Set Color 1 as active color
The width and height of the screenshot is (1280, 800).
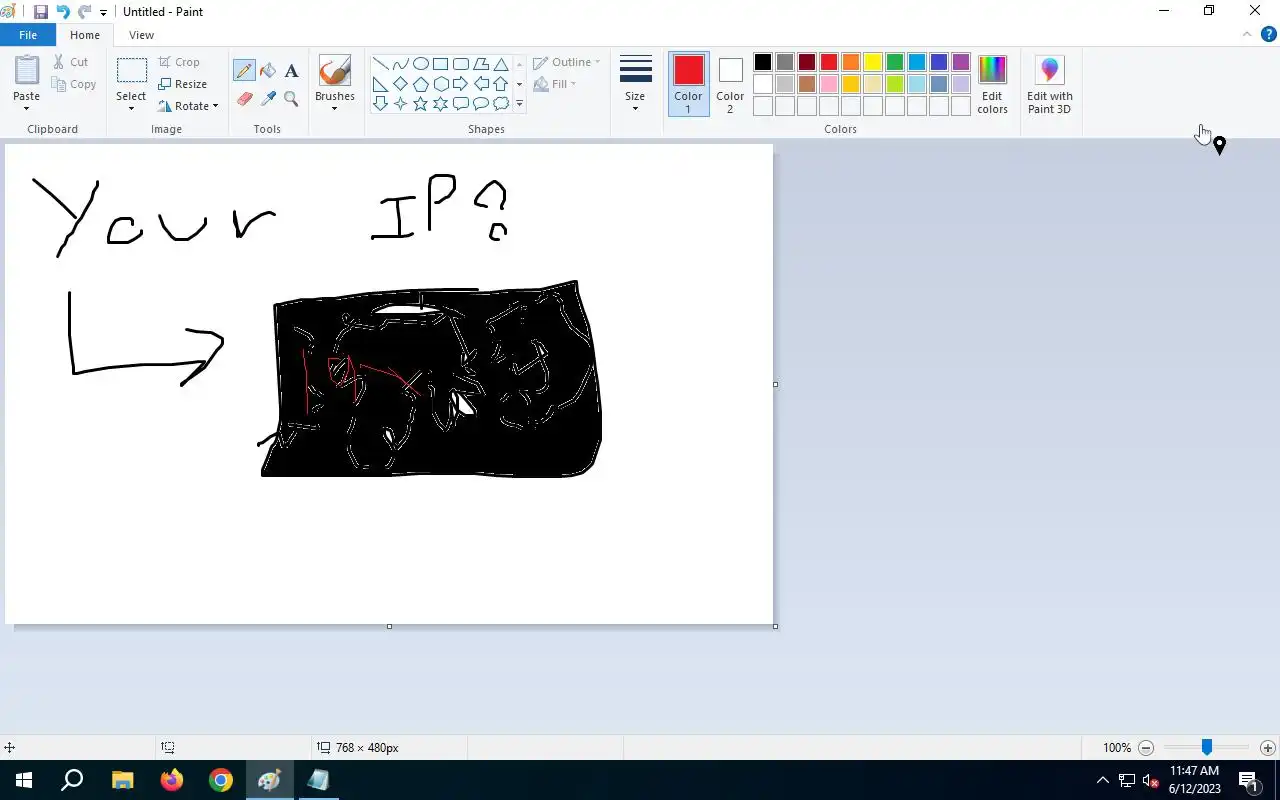[688, 84]
